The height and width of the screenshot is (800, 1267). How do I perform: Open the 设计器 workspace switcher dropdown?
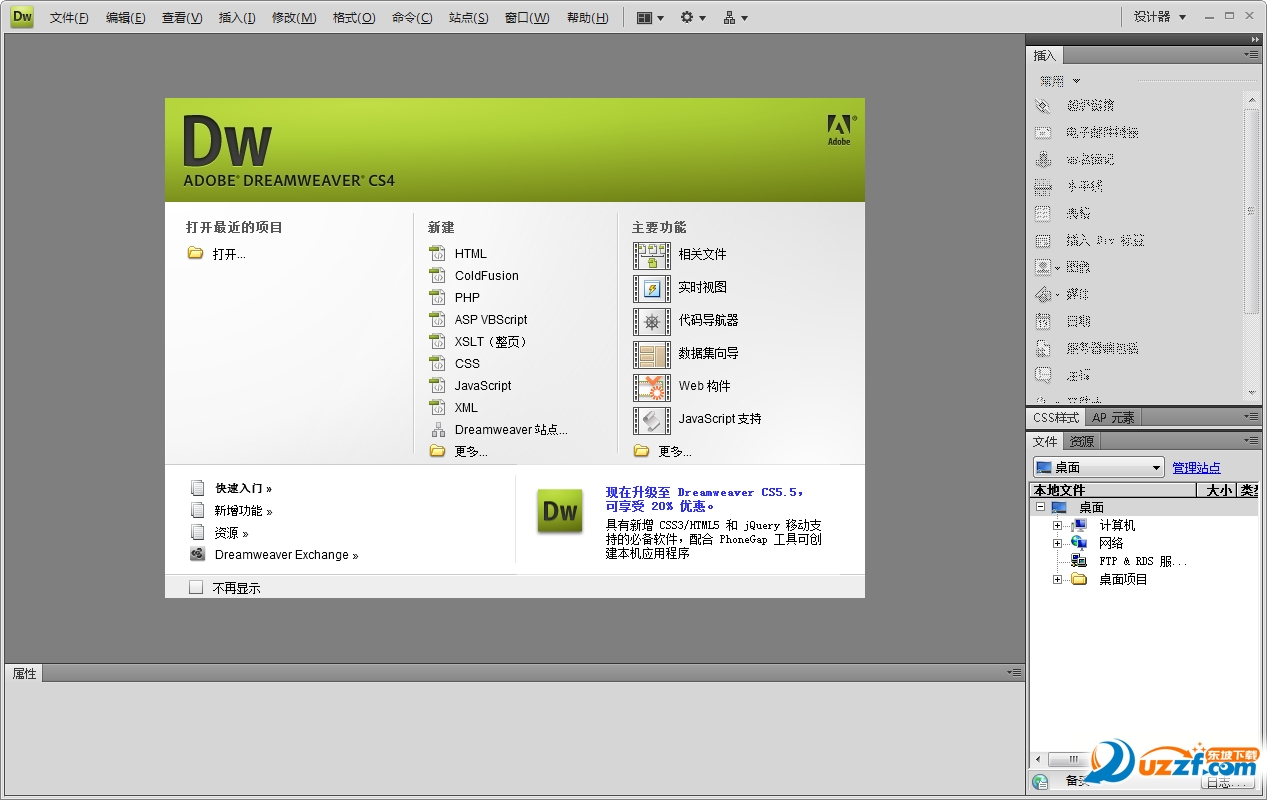(x=1160, y=17)
